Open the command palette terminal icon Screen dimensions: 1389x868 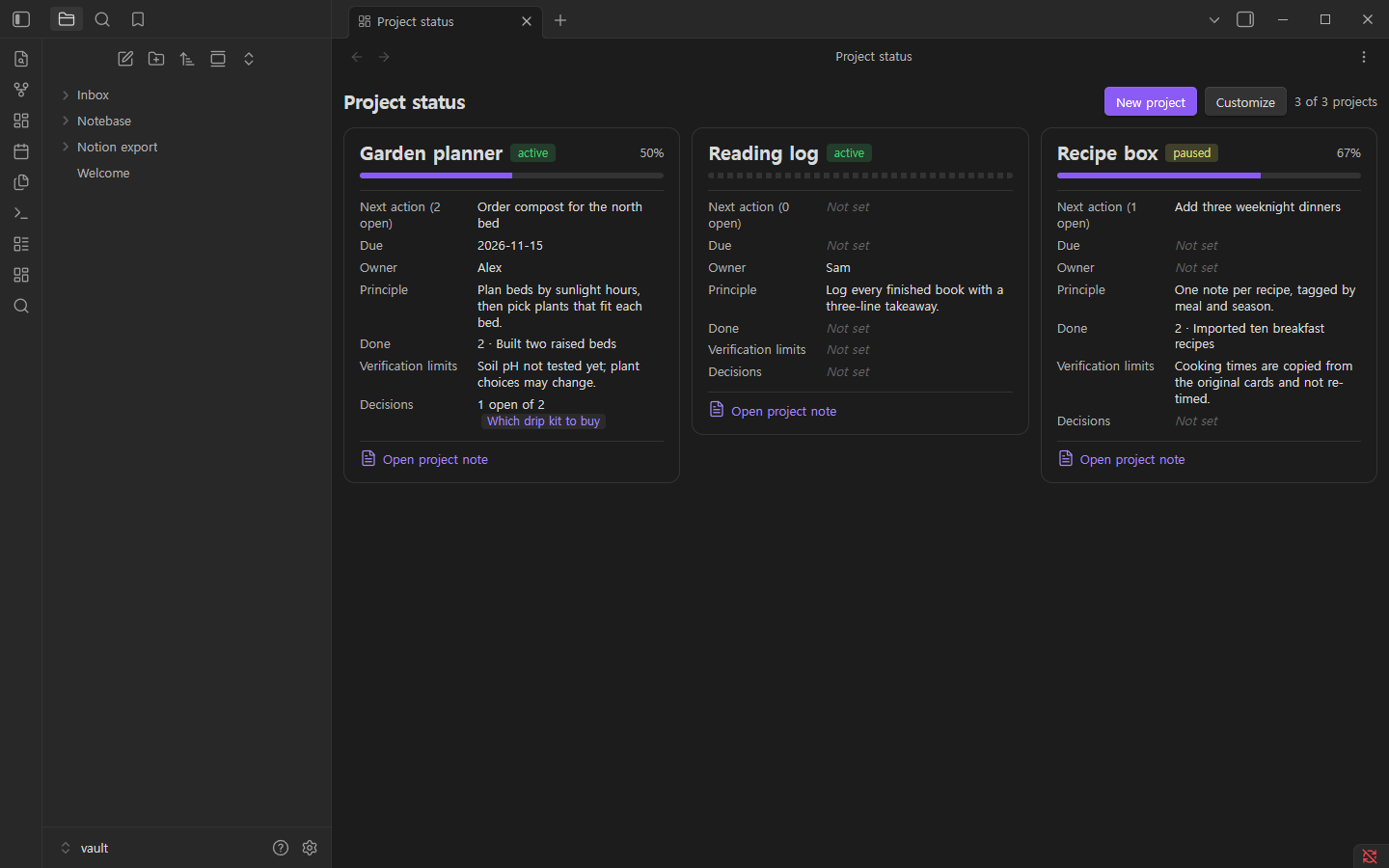[x=21, y=213]
